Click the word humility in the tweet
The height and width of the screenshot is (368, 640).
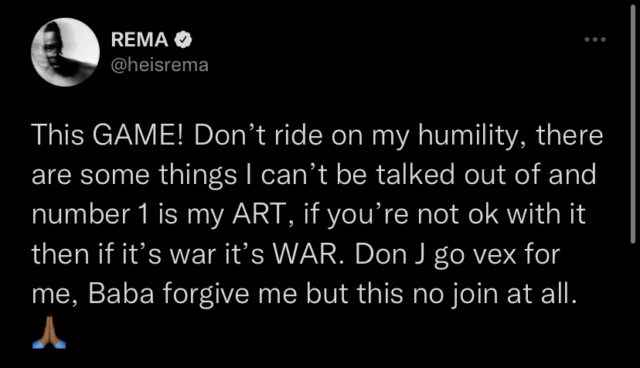467,136
